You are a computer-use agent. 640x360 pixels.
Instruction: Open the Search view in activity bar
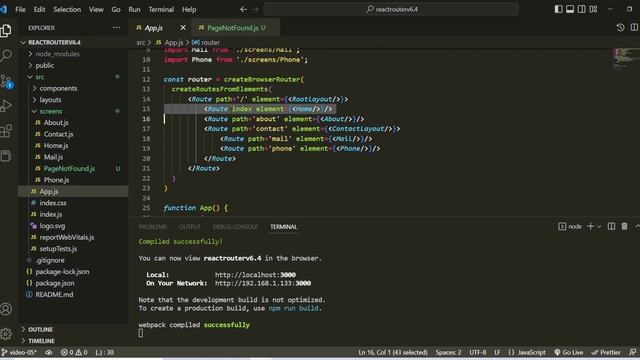tap(6, 56)
